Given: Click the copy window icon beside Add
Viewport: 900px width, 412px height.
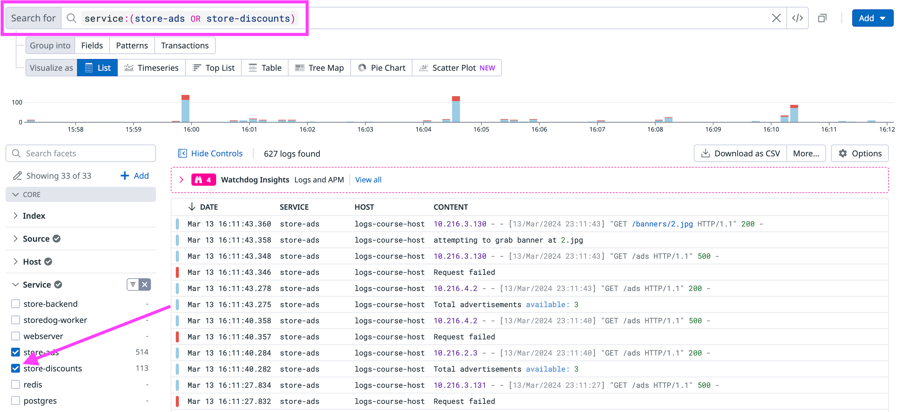Looking at the screenshot, I should pyautogui.click(x=823, y=18).
